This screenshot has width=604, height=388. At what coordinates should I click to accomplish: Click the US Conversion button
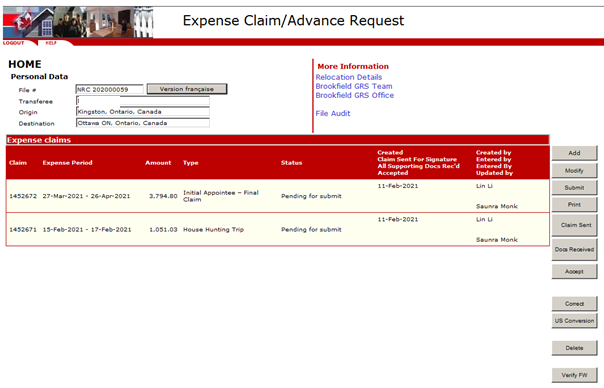click(x=574, y=321)
